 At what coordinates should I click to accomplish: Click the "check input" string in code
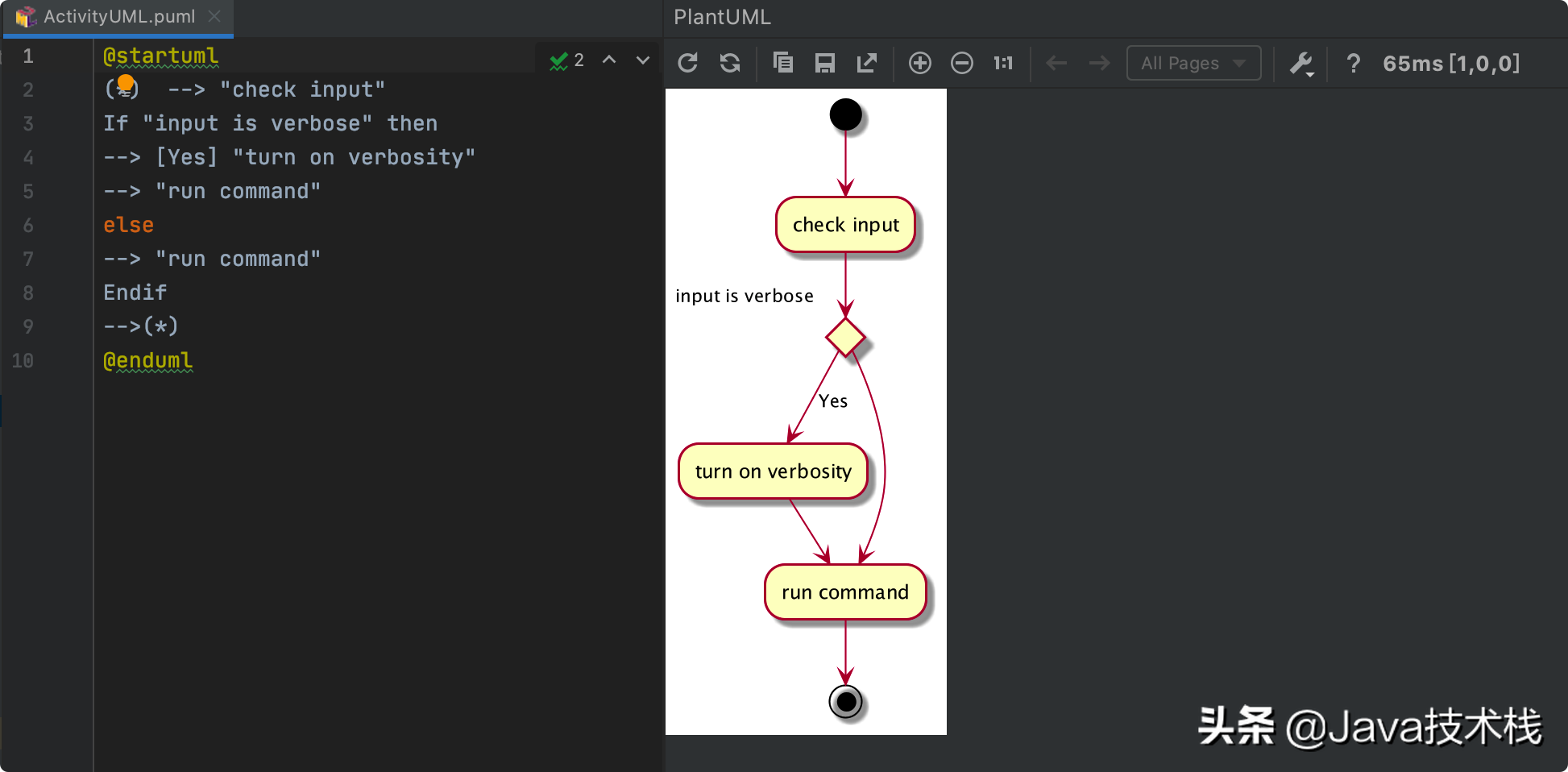coord(302,89)
